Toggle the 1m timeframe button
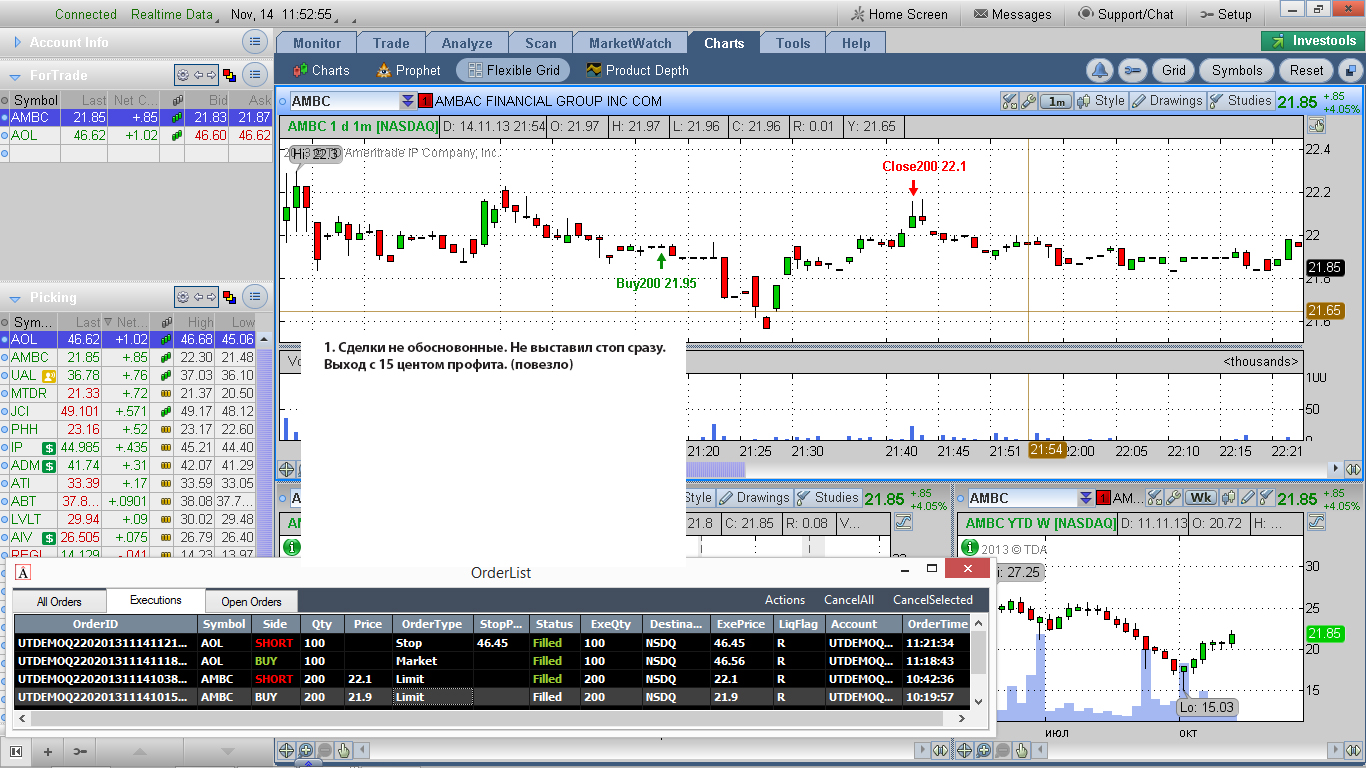This screenshot has width=1366, height=768. pos(1056,101)
